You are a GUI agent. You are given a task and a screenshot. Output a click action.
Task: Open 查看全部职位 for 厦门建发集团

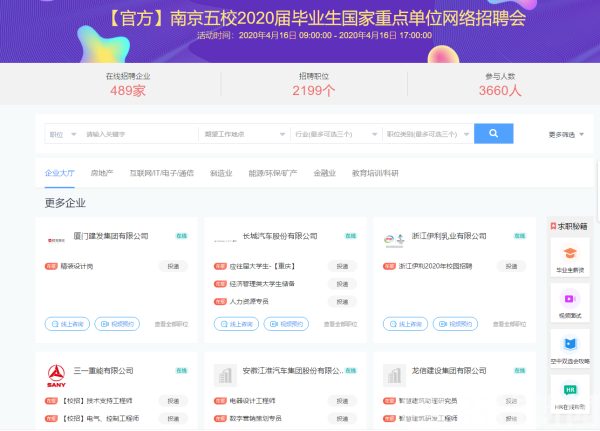[x=171, y=324]
